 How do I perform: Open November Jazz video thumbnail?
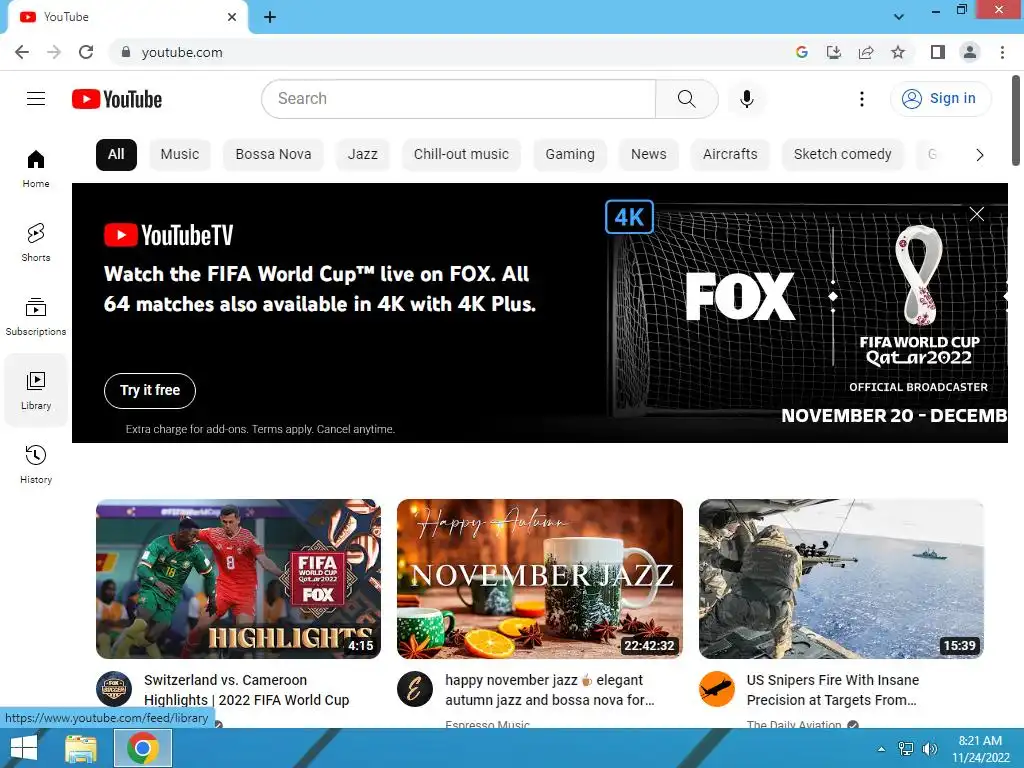539,579
